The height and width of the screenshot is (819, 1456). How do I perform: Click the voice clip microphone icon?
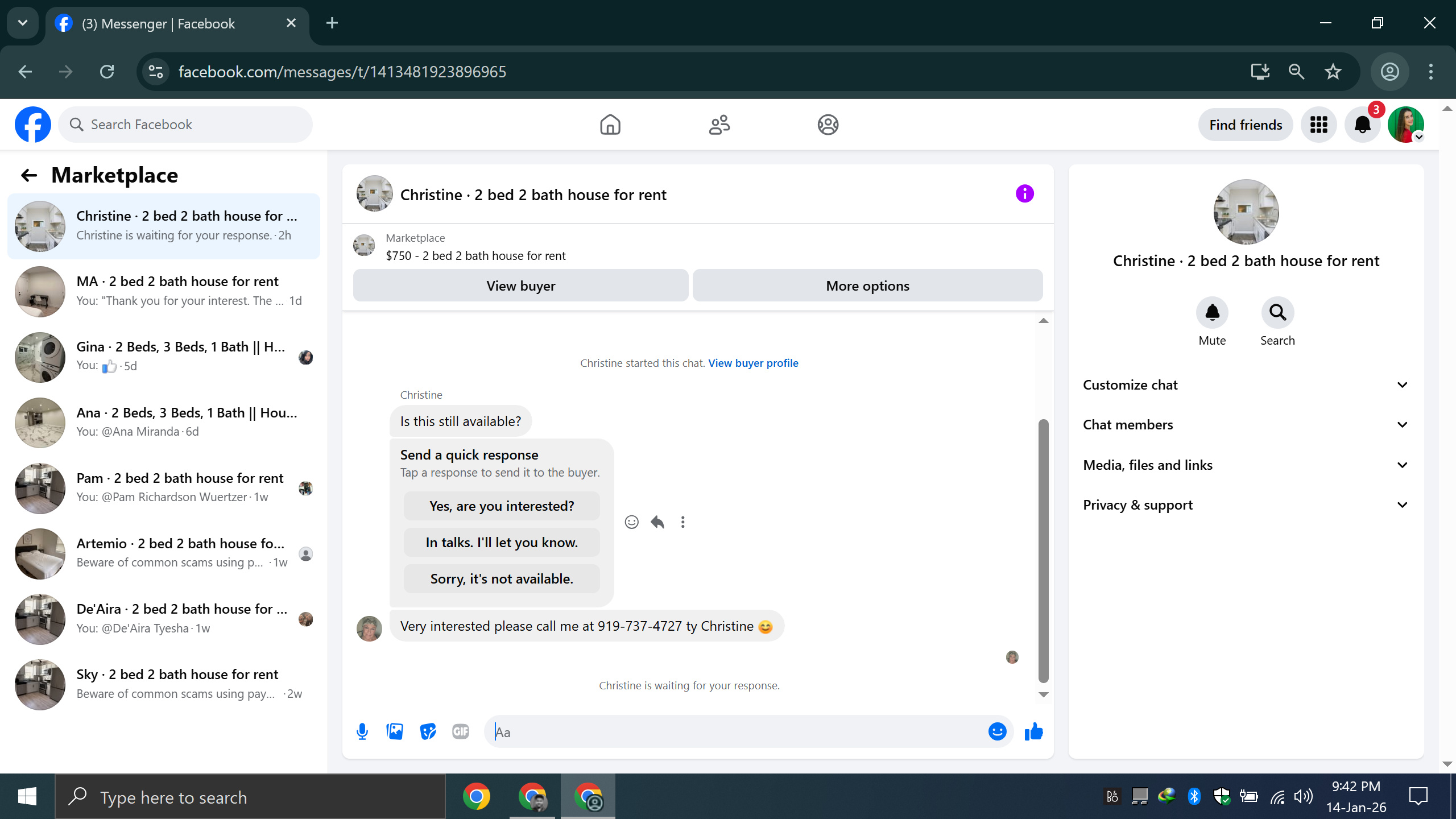pyautogui.click(x=362, y=731)
